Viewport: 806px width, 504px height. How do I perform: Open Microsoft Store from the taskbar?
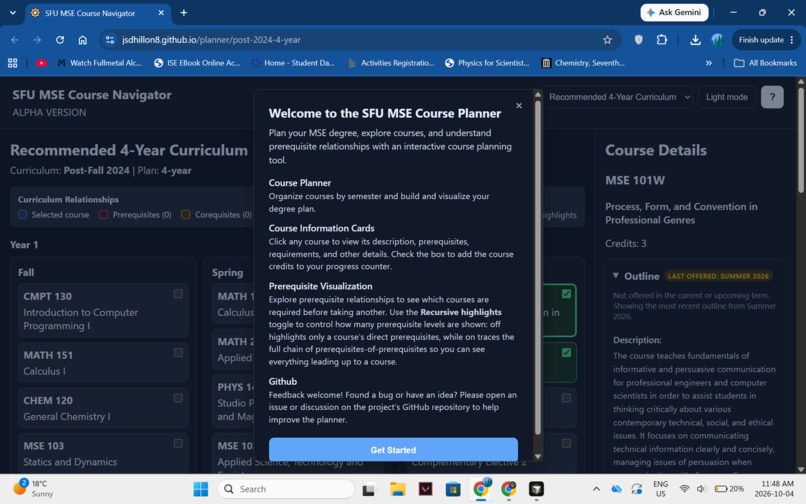pos(453,489)
